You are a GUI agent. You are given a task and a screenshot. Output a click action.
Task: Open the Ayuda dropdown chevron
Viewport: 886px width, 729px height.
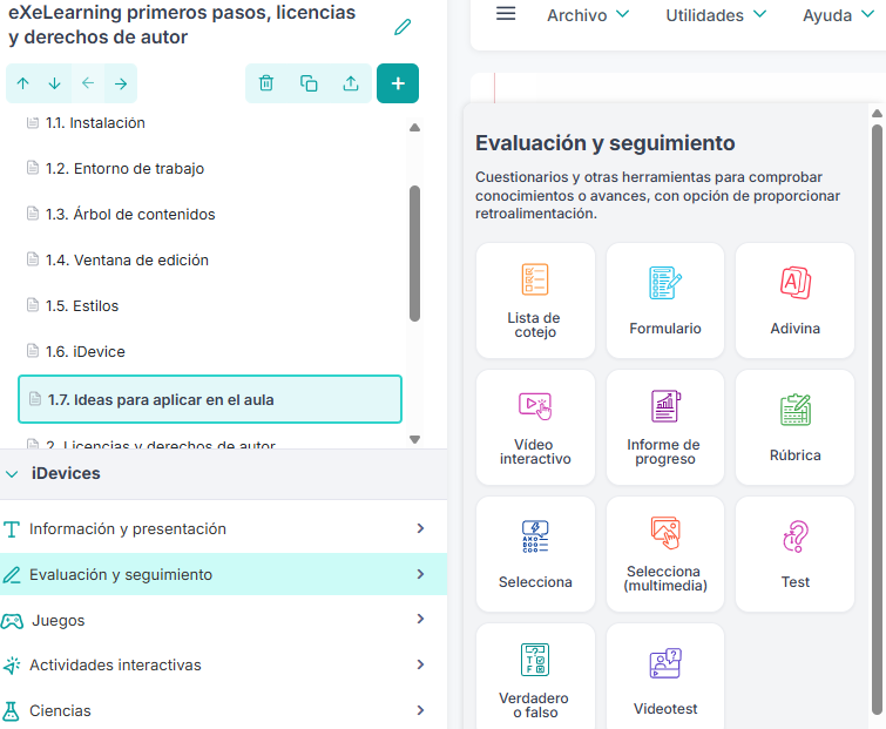867,14
